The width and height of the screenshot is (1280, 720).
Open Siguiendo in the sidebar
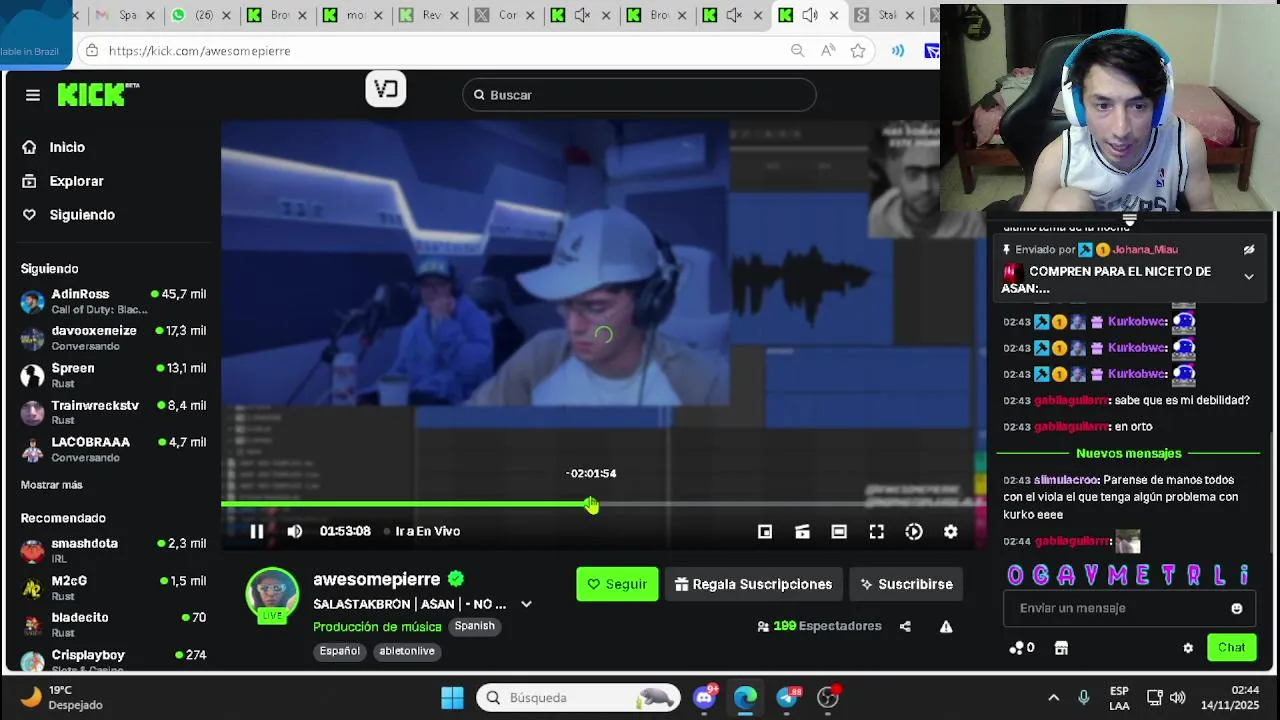(x=82, y=215)
